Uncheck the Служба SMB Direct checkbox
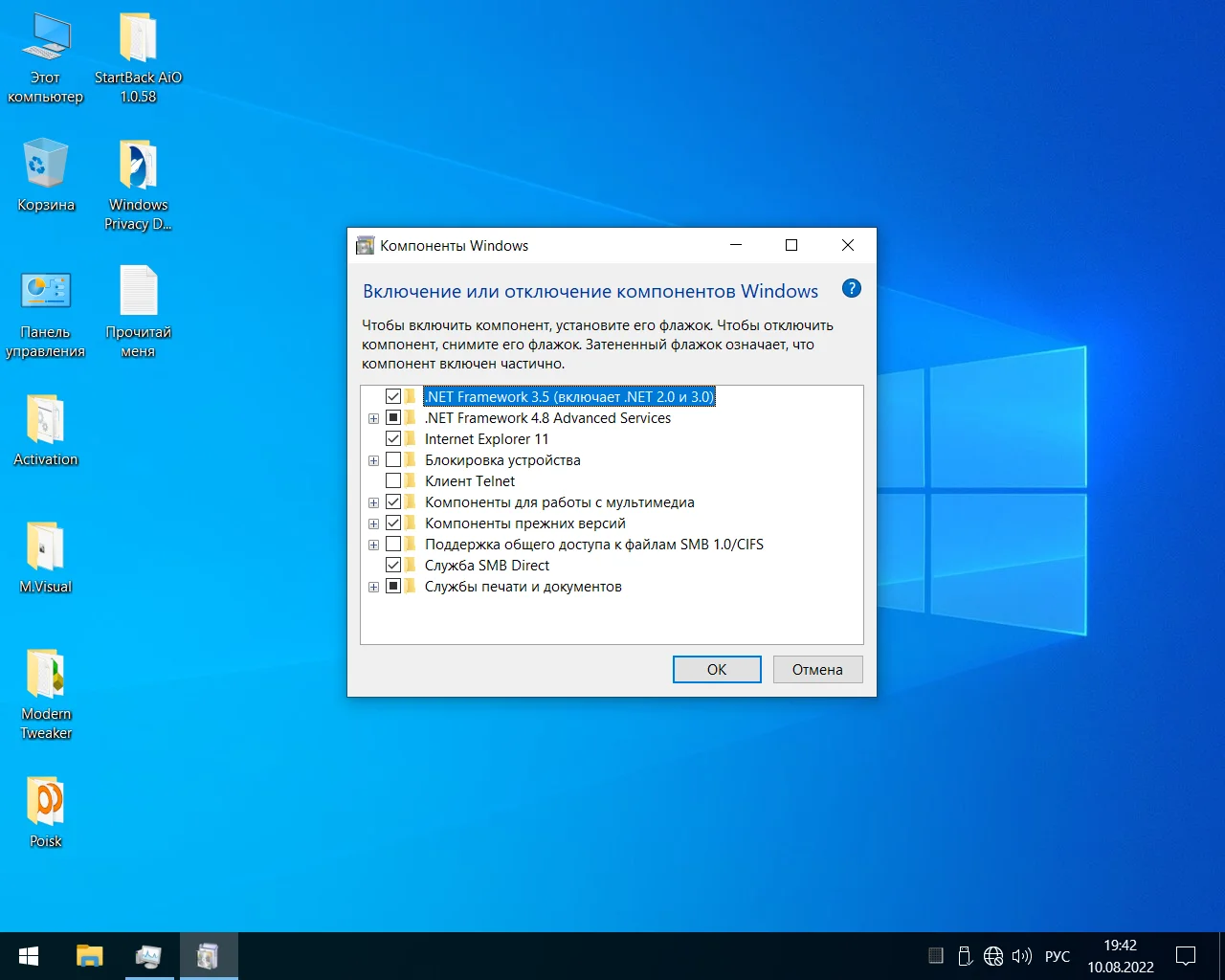 (x=393, y=565)
